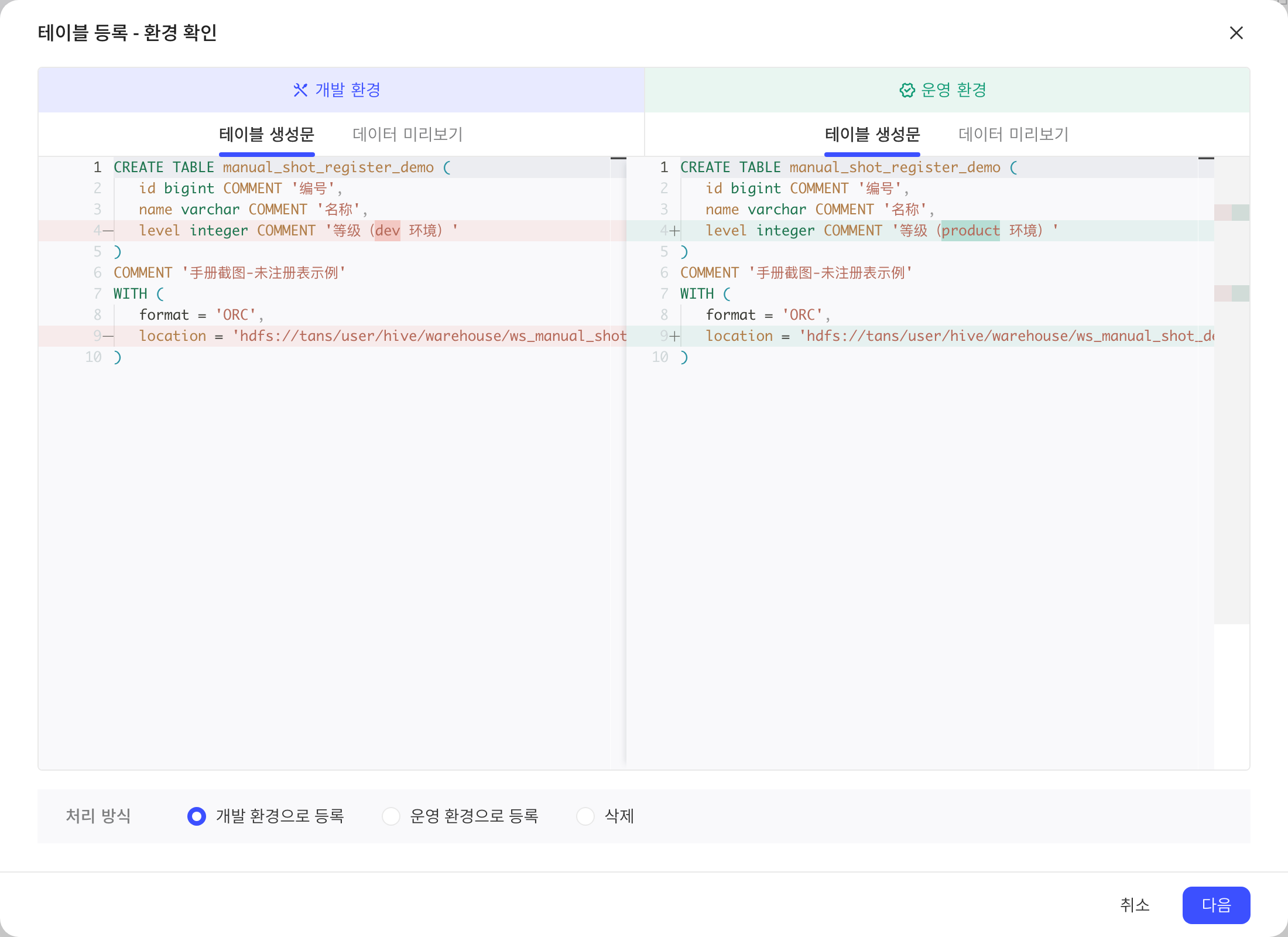Click line number 10 in left editor

coord(93,357)
